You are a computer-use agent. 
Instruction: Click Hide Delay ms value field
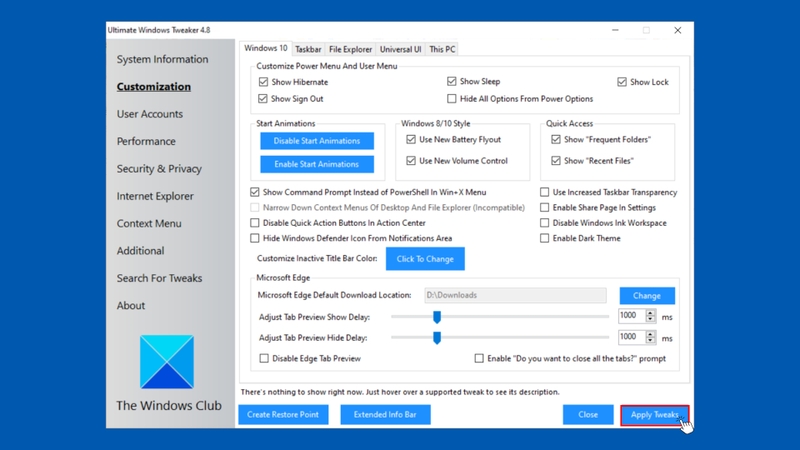click(x=632, y=337)
